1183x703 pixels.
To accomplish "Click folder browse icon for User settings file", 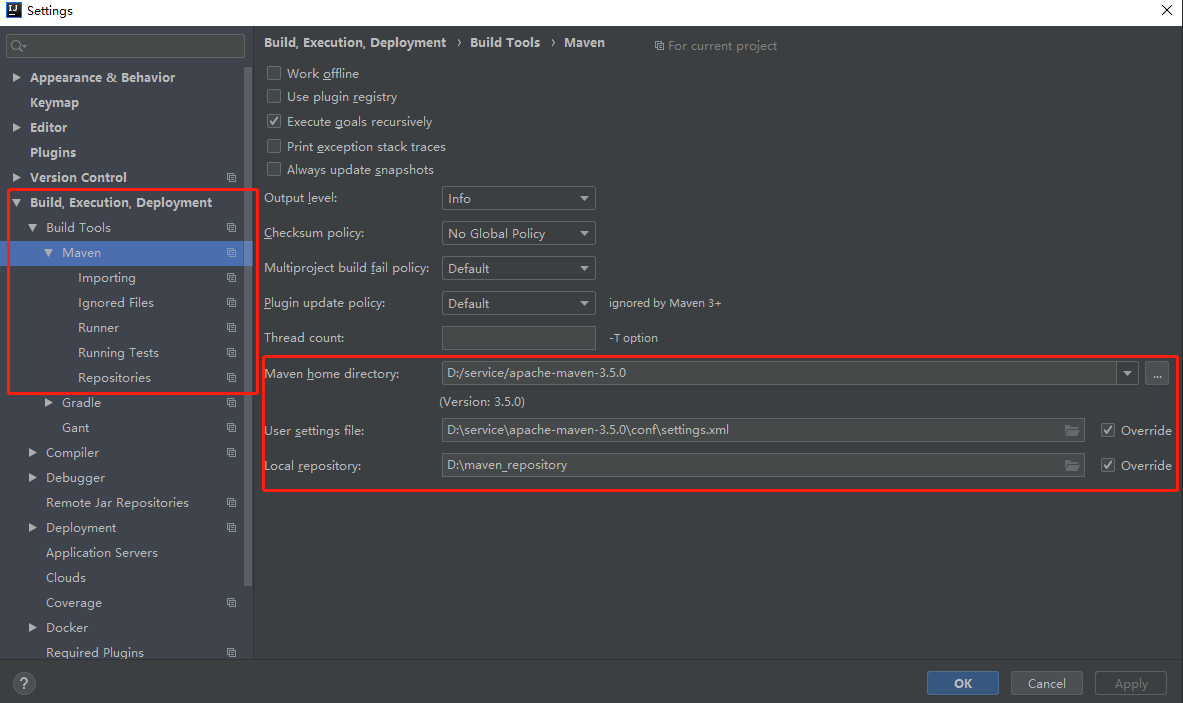I will (x=1071, y=430).
